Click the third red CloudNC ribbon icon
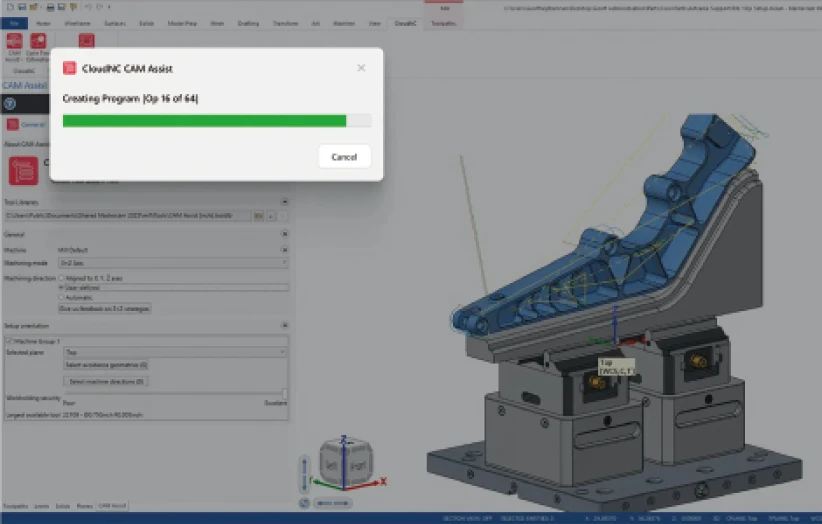 pos(86,41)
